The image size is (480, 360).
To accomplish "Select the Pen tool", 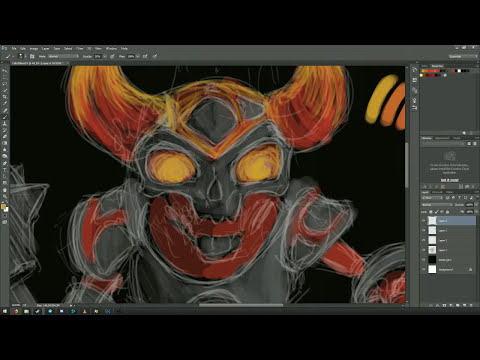I will [5, 163].
